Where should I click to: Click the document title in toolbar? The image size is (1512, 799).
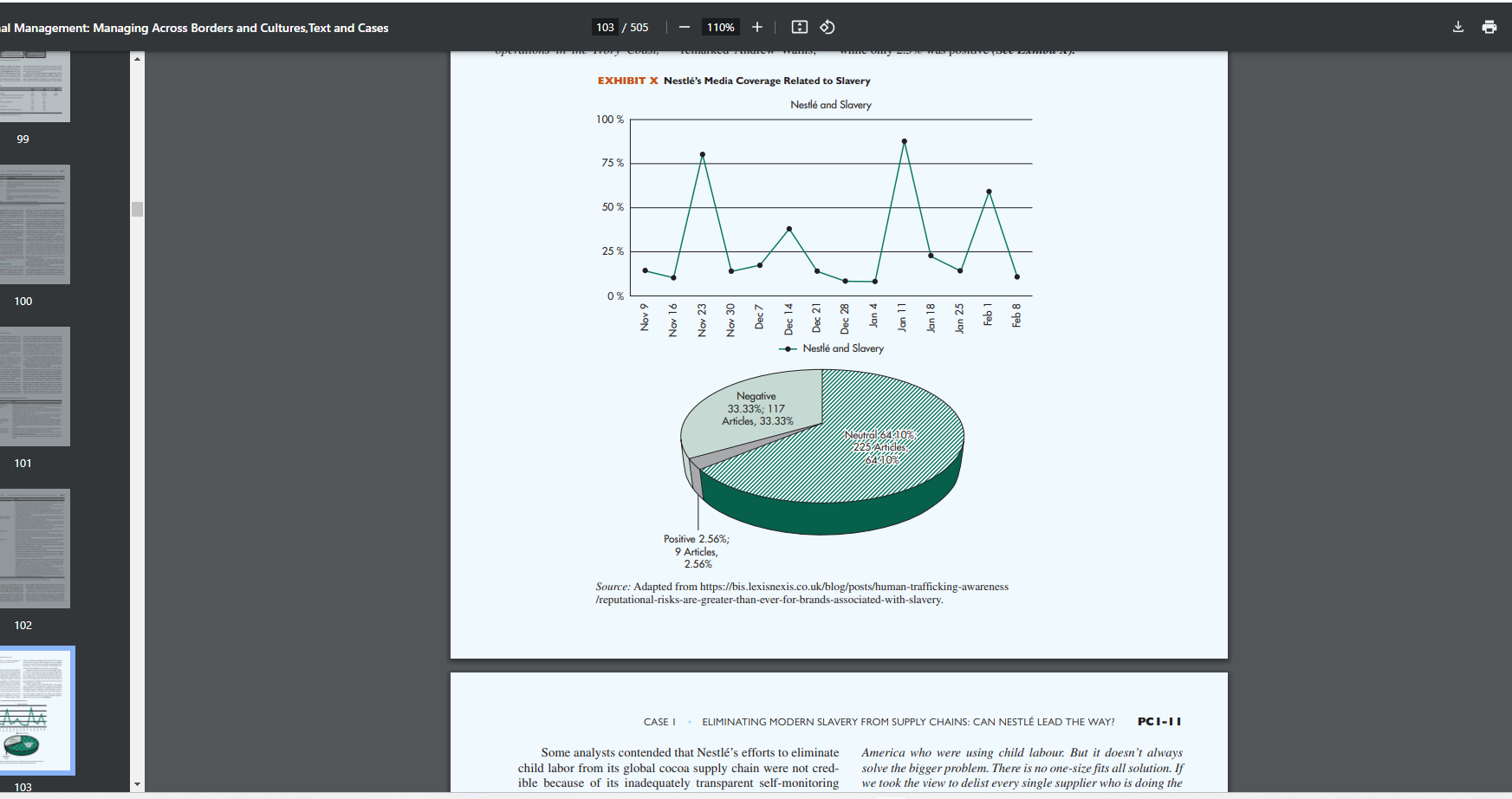pos(194,28)
